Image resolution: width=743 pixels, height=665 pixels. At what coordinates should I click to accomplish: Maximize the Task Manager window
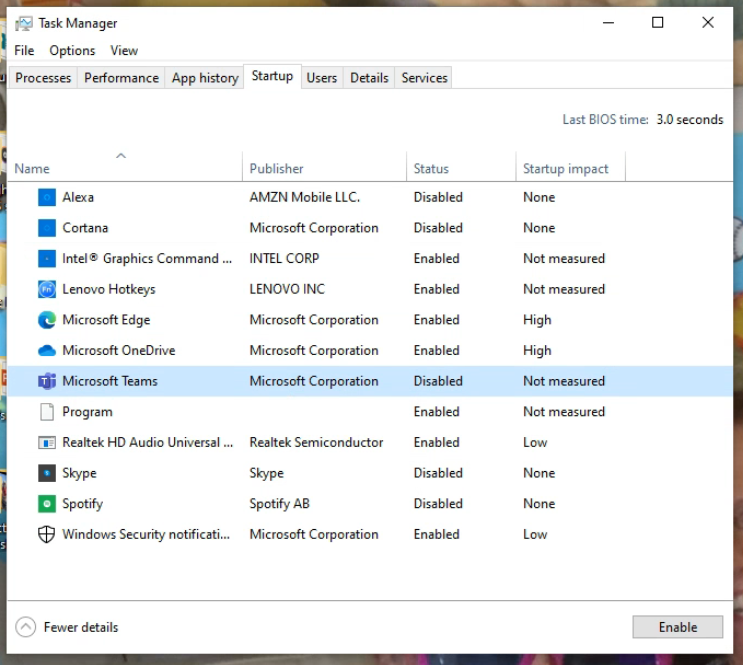[657, 22]
